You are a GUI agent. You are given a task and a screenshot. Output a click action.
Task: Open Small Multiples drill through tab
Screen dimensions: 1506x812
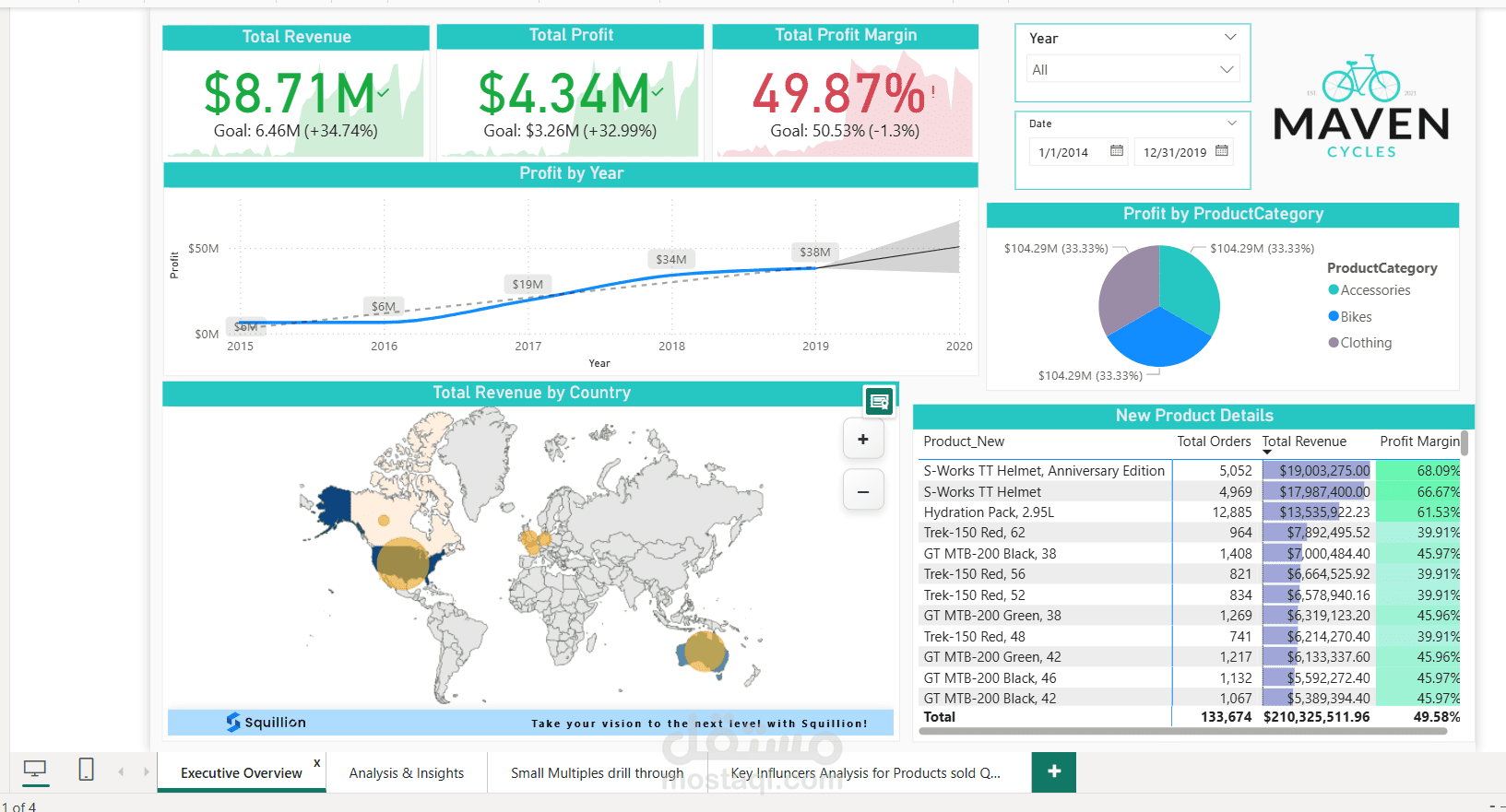point(598,772)
